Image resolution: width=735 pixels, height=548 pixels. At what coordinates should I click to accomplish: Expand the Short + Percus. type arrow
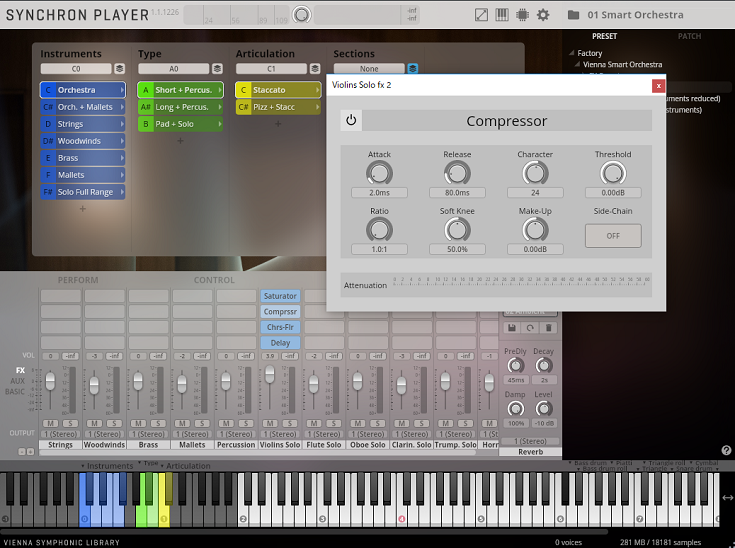219,90
